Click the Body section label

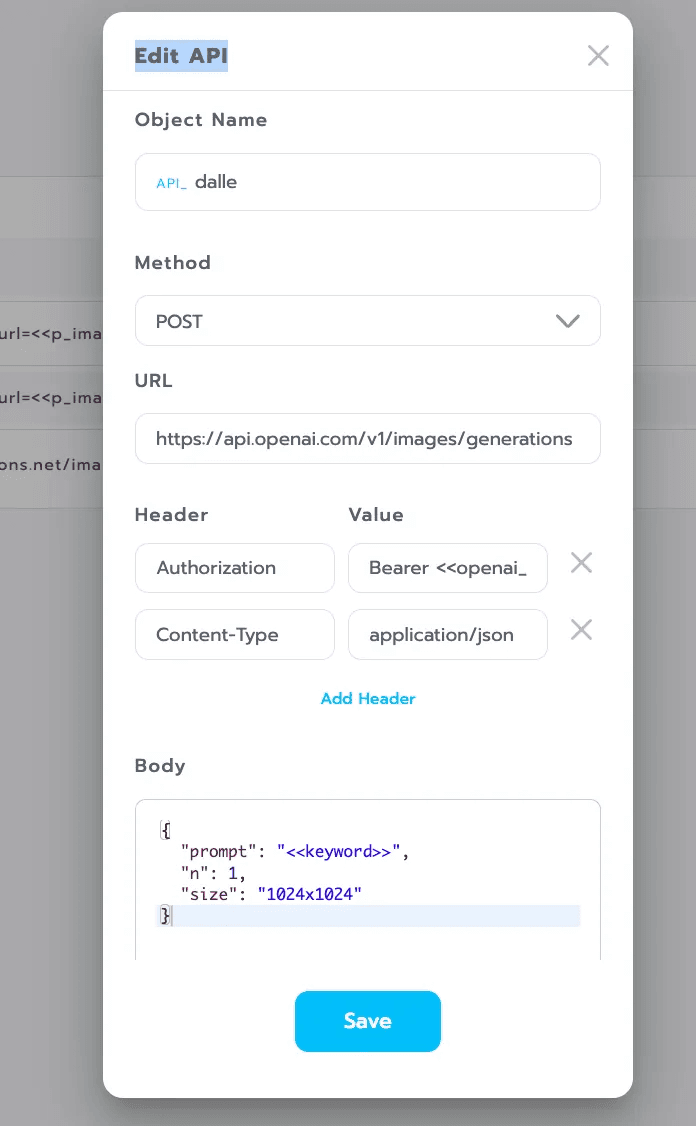160,765
